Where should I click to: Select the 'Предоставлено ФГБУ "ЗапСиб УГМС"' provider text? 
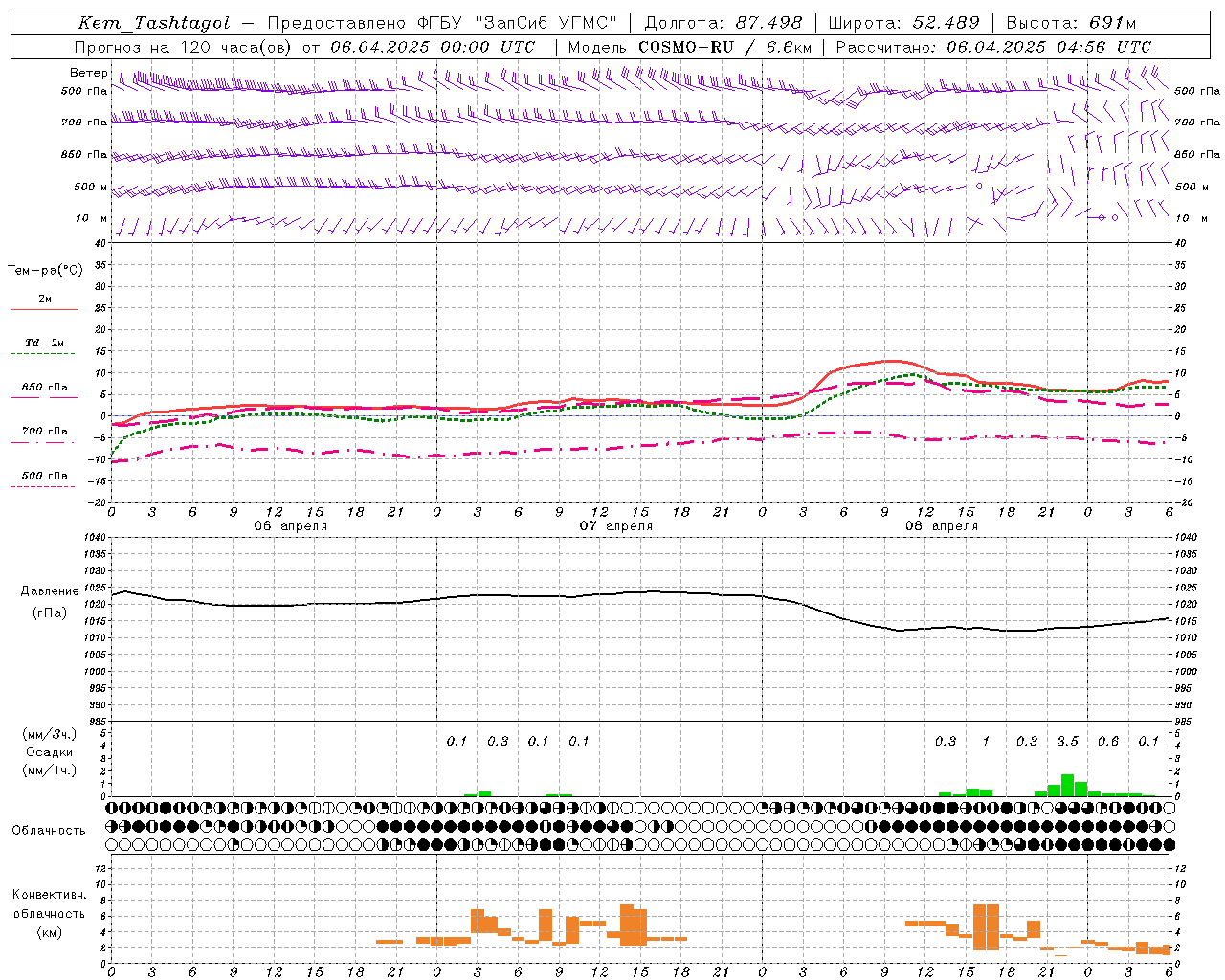pyautogui.click(x=442, y=23)
